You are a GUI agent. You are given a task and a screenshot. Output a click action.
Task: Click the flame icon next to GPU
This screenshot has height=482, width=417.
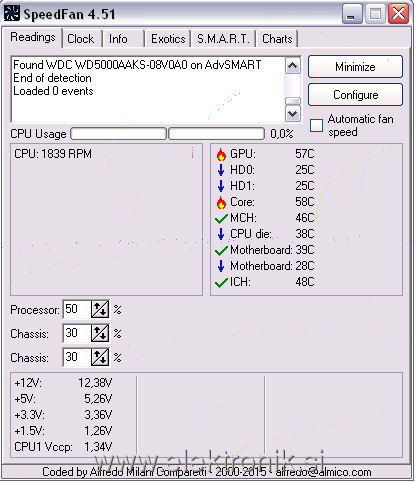pyautogui.click(x=221, y=154)
